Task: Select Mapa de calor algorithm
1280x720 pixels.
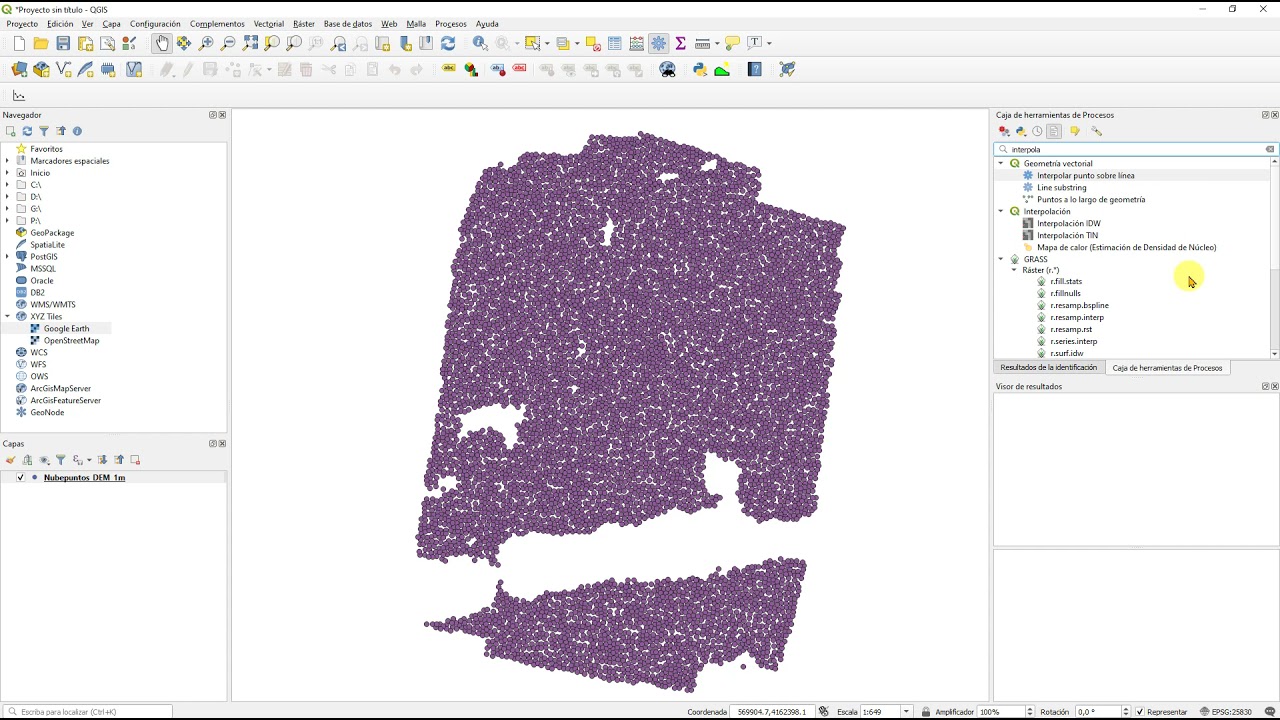Action: [1126, 247]
